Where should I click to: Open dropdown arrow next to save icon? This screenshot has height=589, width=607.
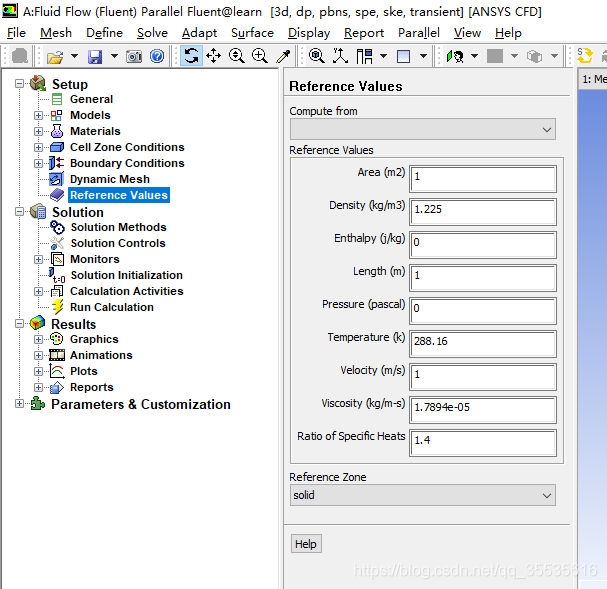[x=114, y=57]
